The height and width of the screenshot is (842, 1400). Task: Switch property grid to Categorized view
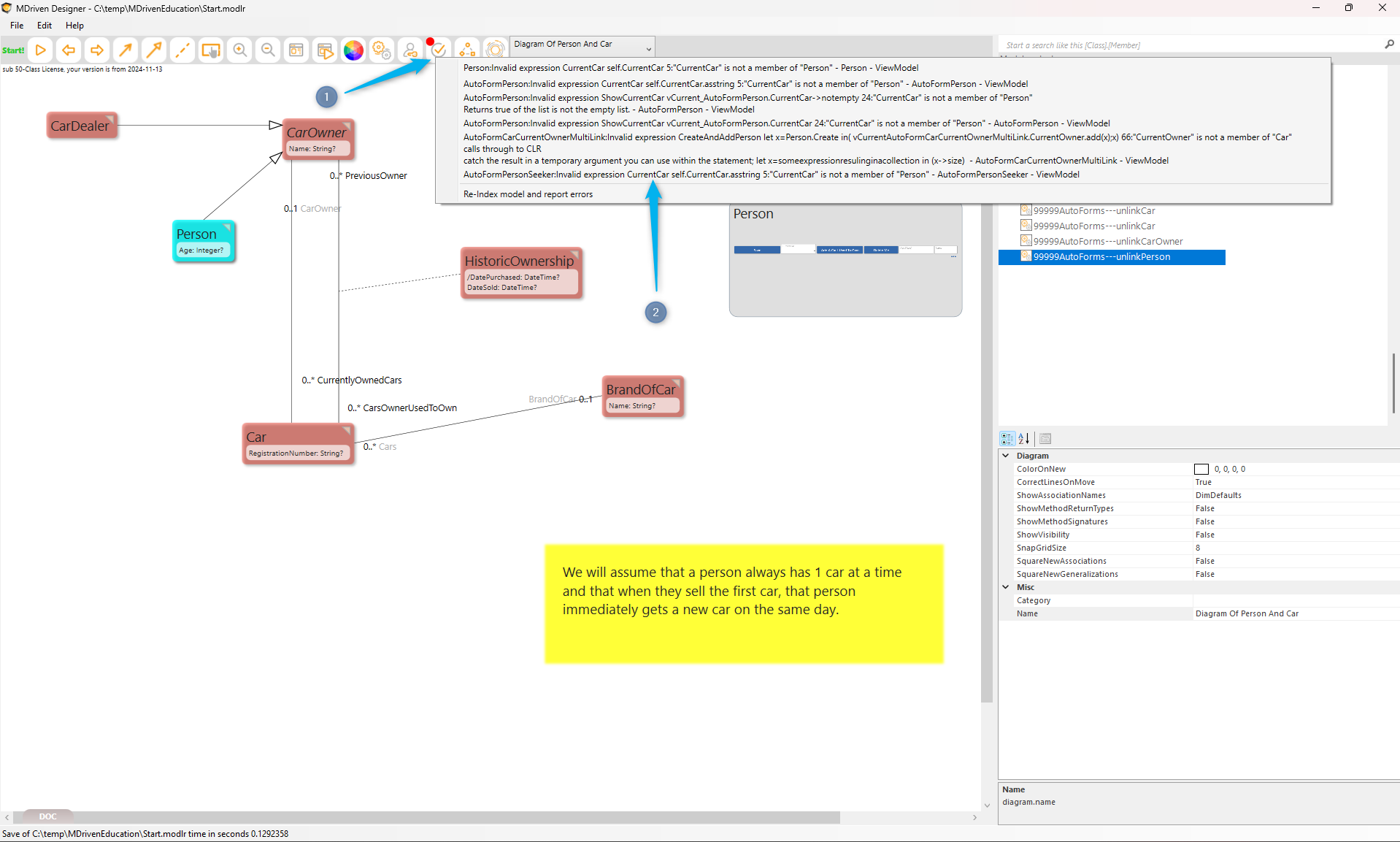1007,439
